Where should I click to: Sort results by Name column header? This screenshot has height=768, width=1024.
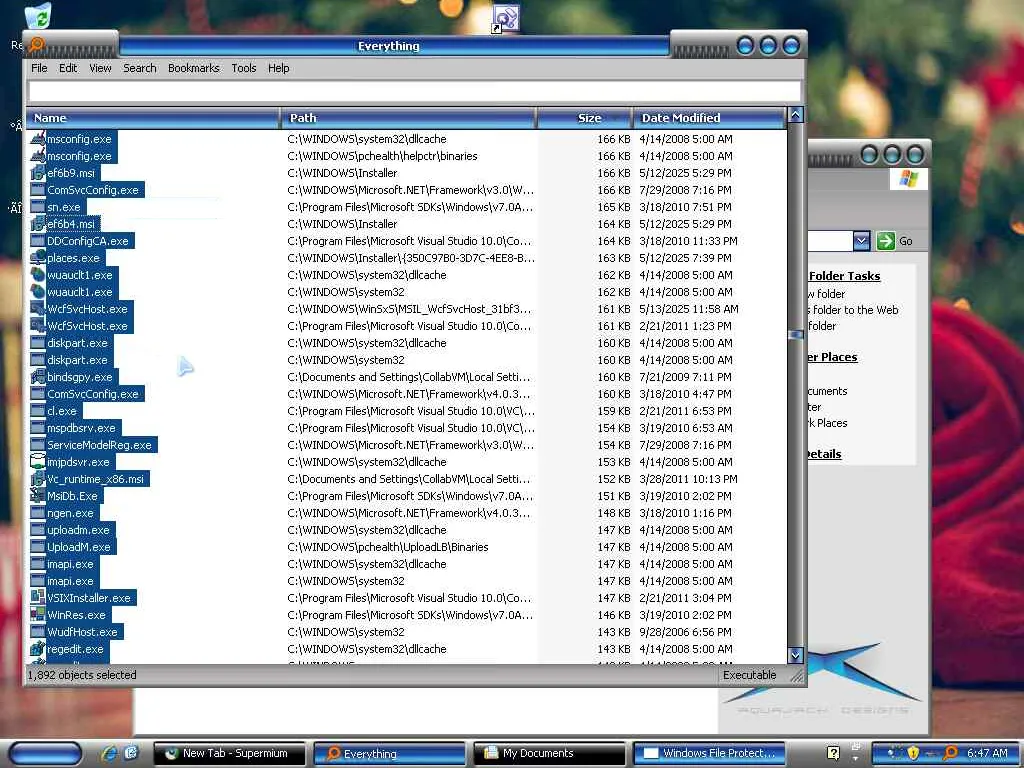tap(153, 118)
